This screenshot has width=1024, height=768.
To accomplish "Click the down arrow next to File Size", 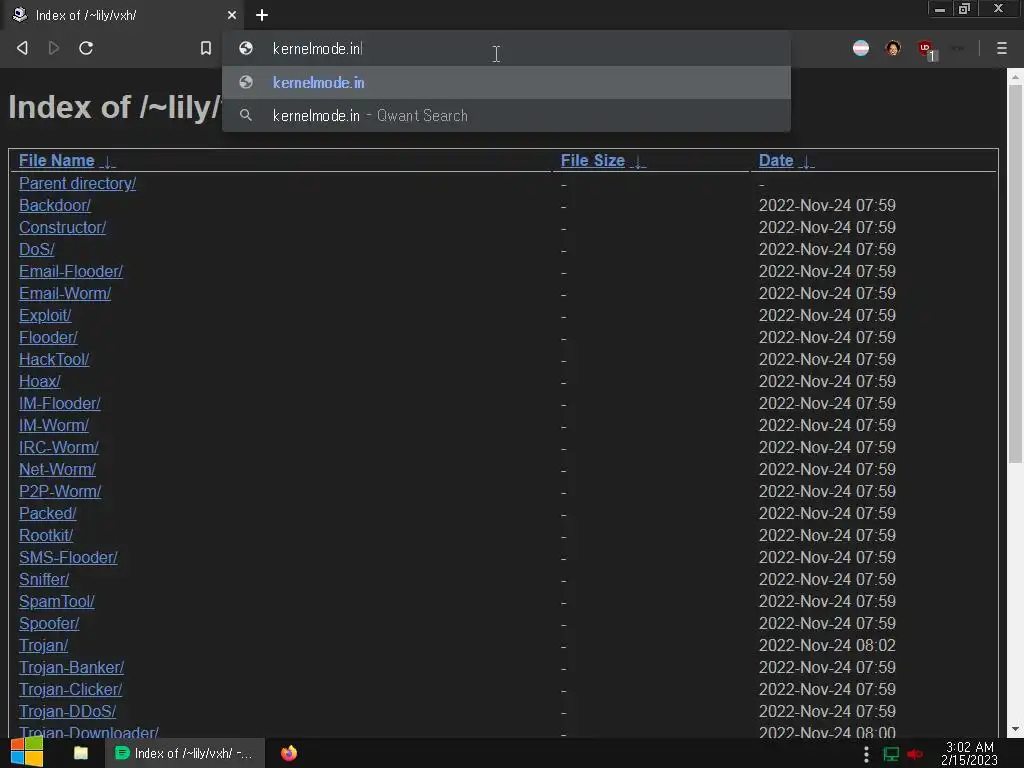I will point(638,162).
